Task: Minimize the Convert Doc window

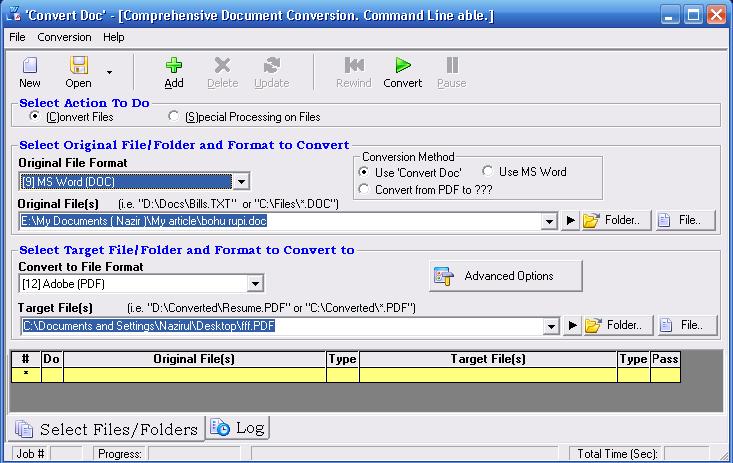Action: coord(670,15)
